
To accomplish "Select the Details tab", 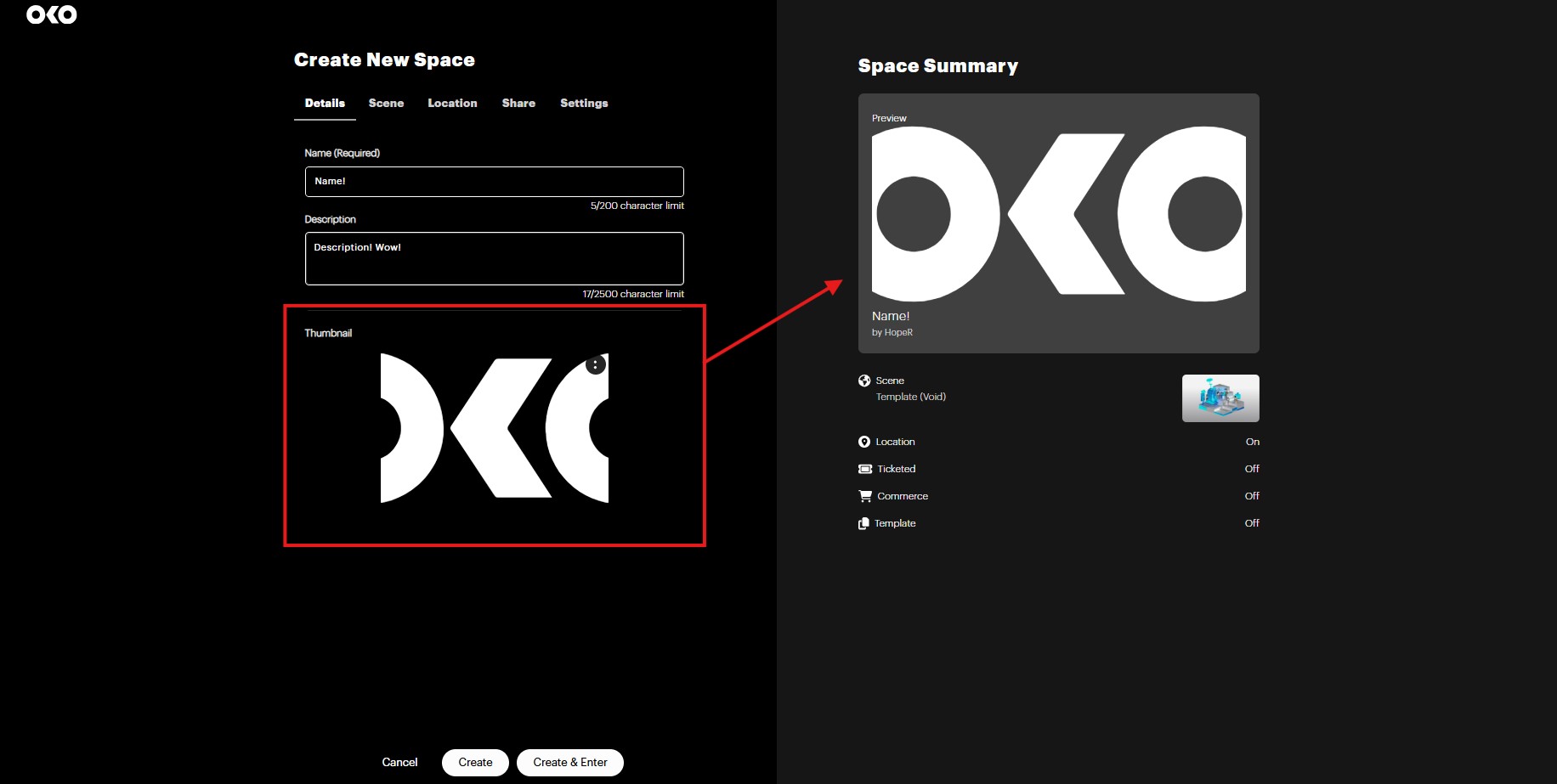I will 325,103.
